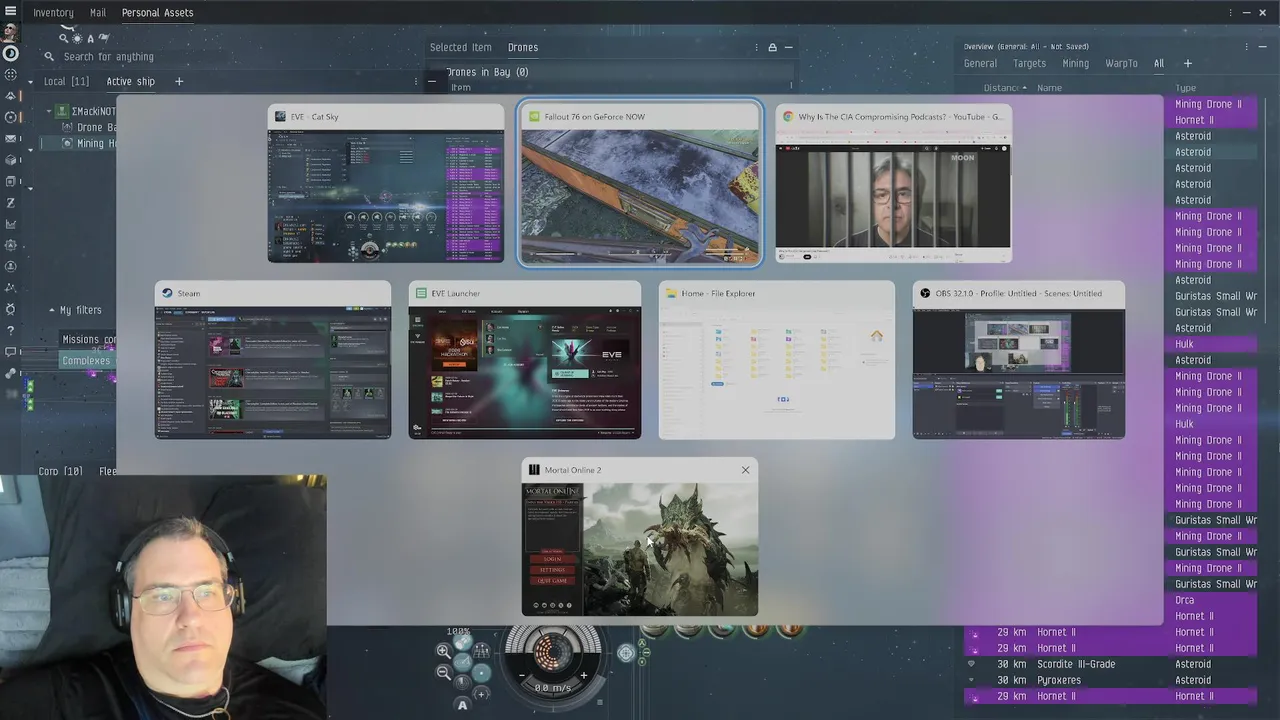The image size is (1280, 720).
Task: Select the Orca row in Overview type column
Action: (1212, 600)
